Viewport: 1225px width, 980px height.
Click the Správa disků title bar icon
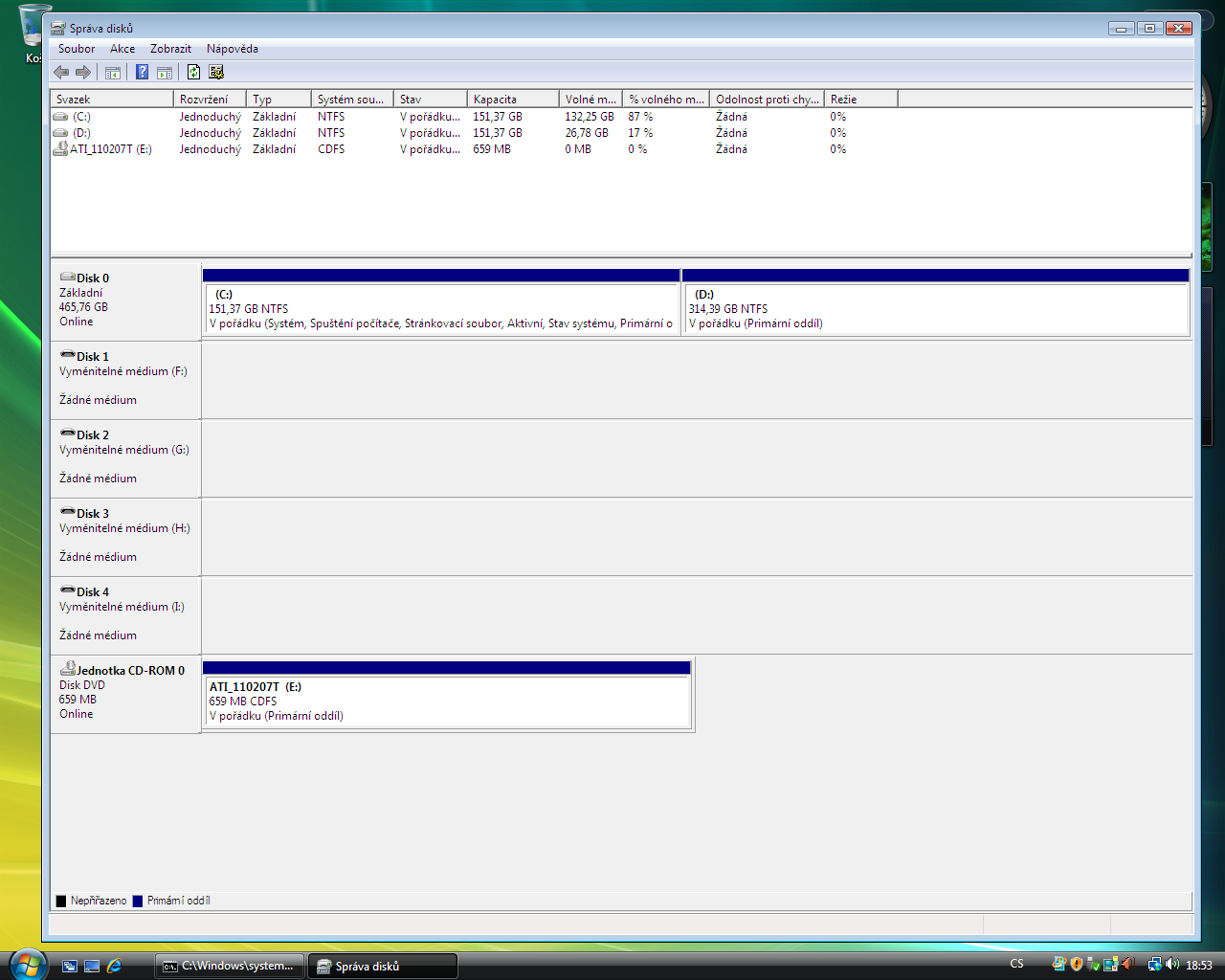pyautogui.click(x=58, y=29)
